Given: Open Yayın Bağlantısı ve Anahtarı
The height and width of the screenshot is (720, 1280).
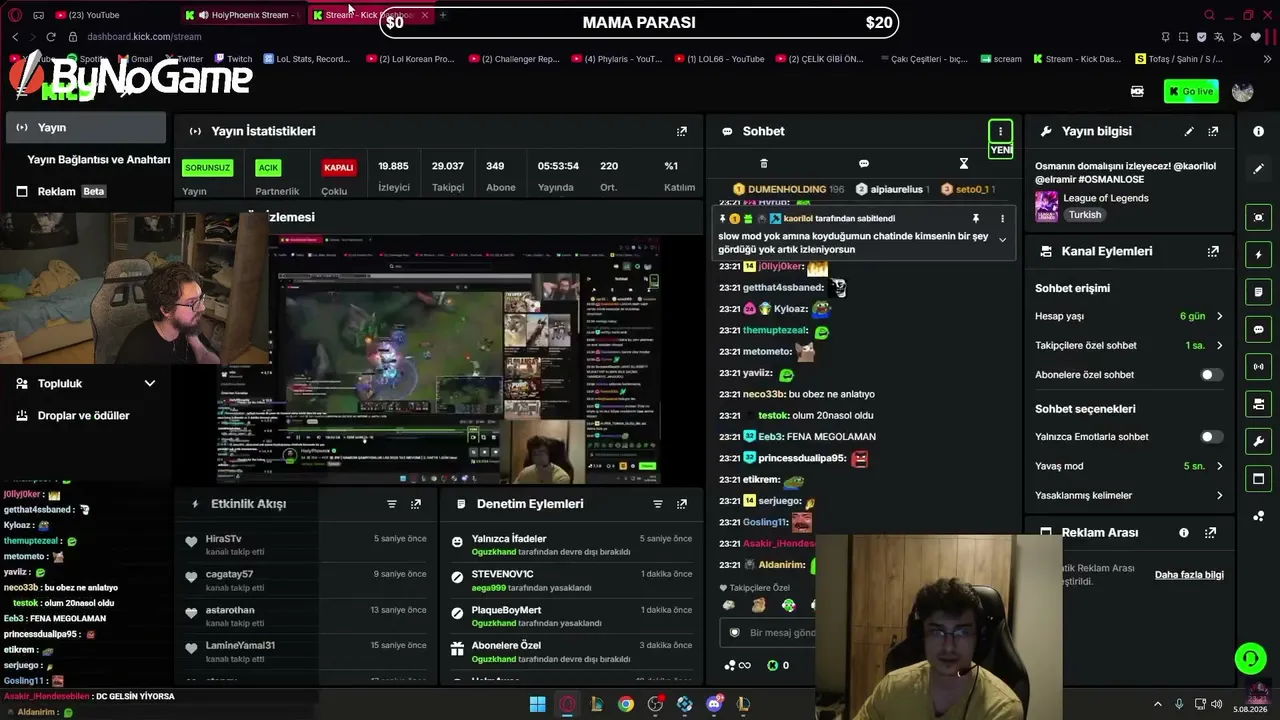Looking at the screenshot, I should [x=99, y=160].
